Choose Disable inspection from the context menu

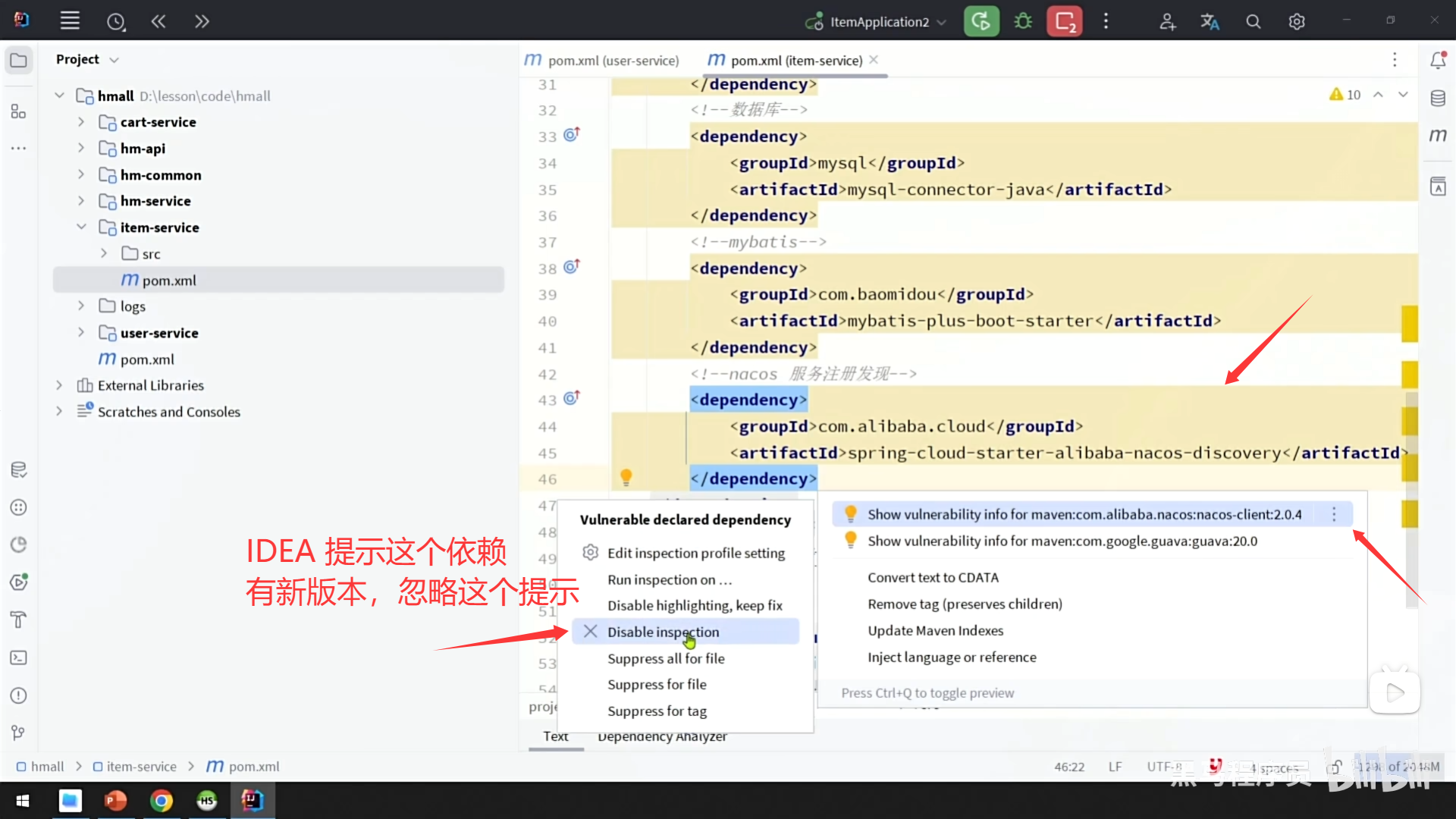tap(664, 631)
